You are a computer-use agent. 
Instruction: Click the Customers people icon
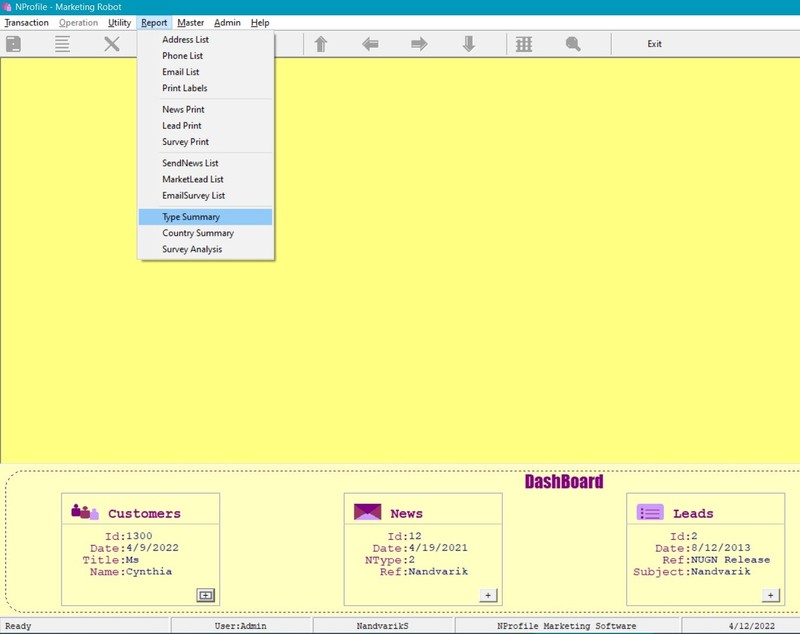(84, 512)
